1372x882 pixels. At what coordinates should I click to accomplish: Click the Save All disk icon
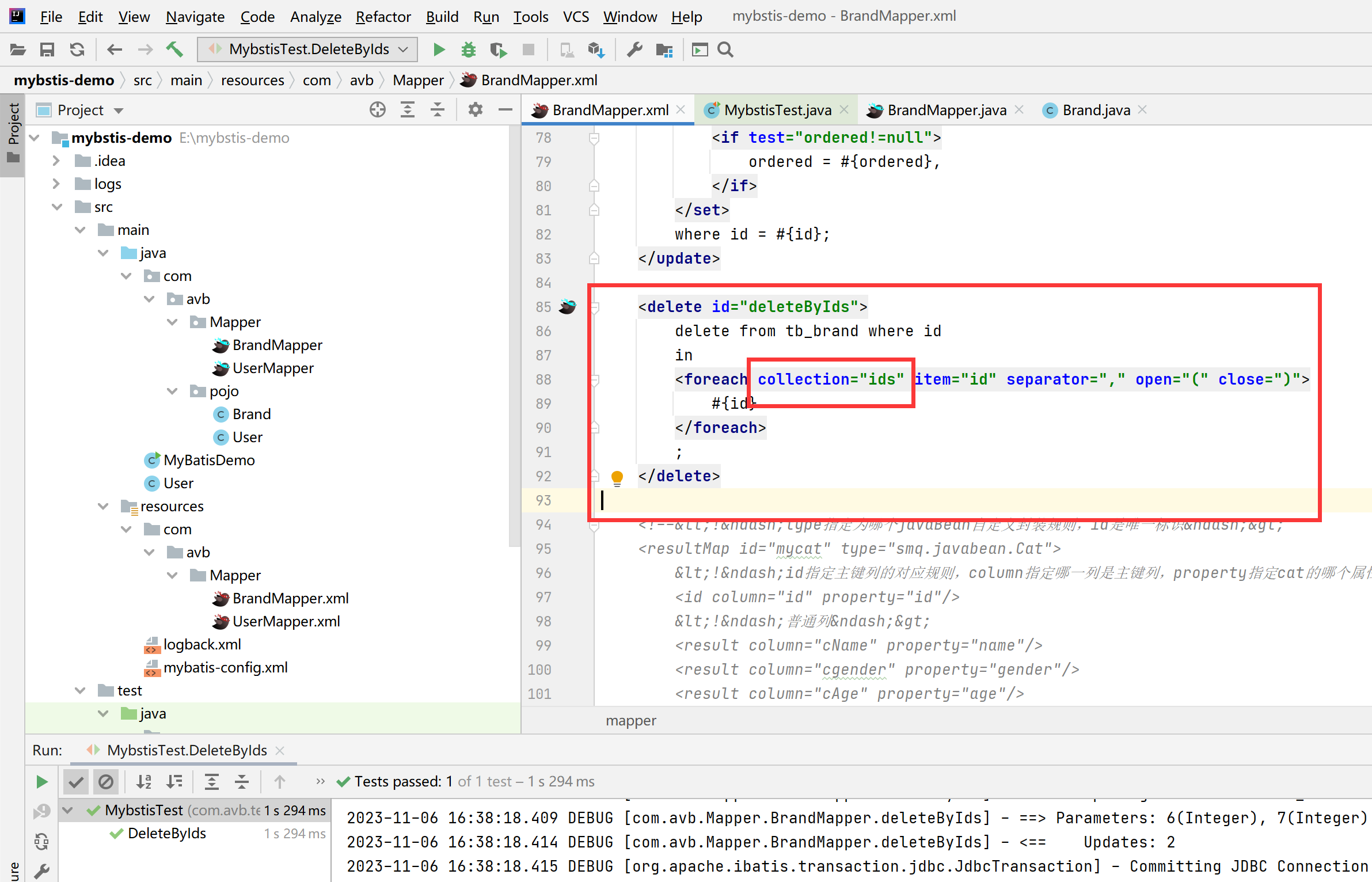click(x=47, y=50)
